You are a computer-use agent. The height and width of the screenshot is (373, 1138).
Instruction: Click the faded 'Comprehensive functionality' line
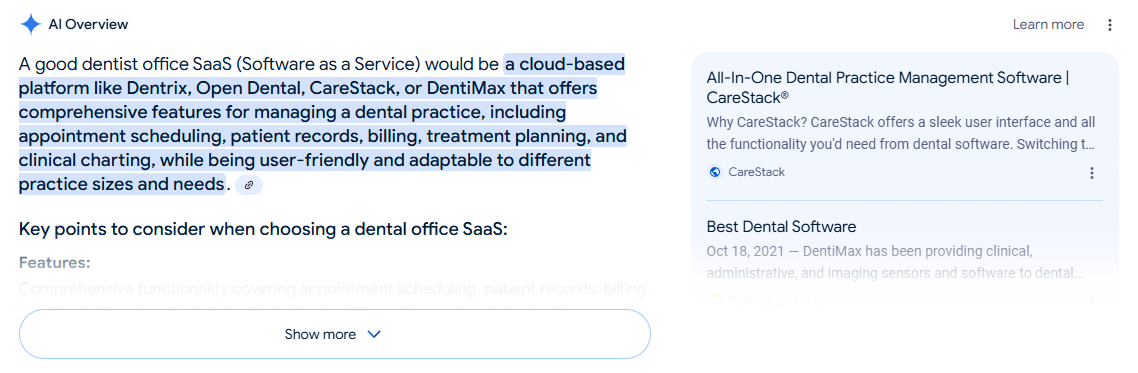334,289
